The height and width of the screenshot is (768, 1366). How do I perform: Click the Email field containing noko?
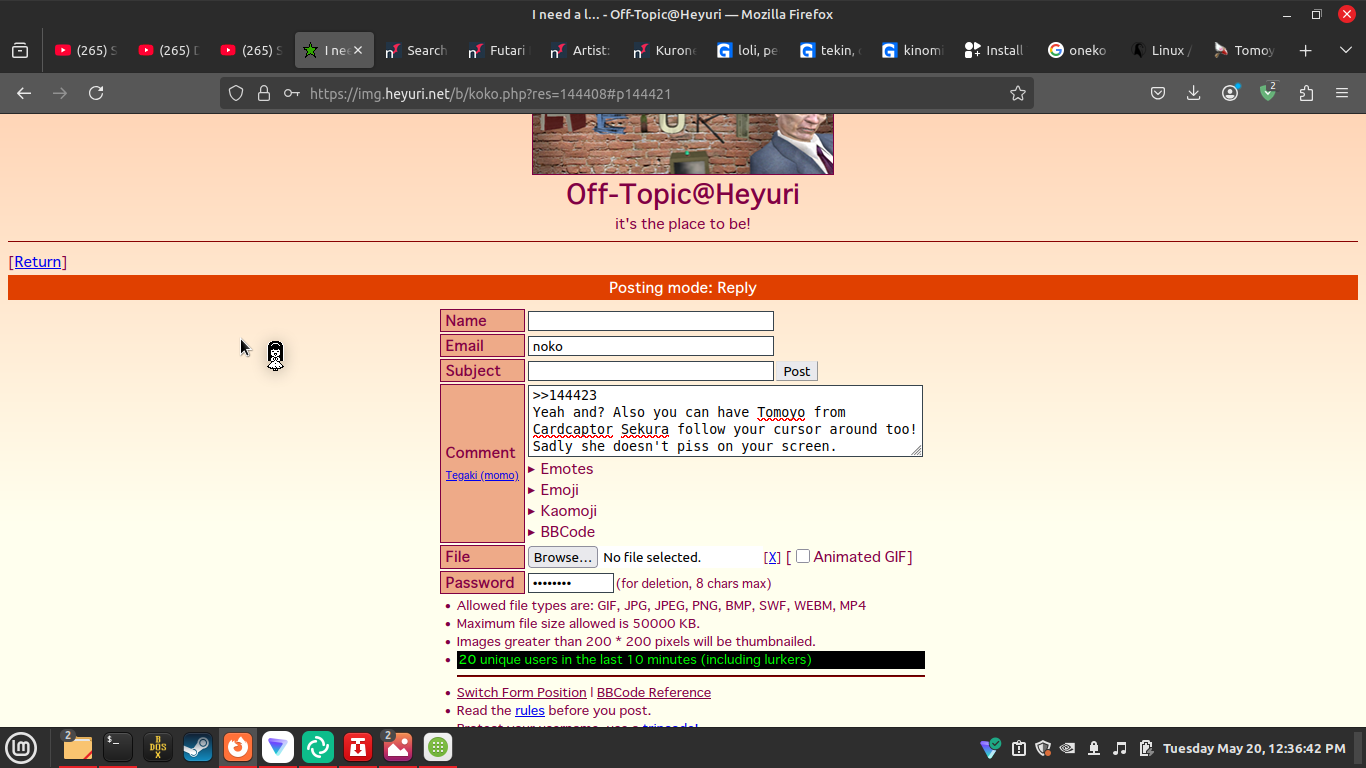[651, 346]
